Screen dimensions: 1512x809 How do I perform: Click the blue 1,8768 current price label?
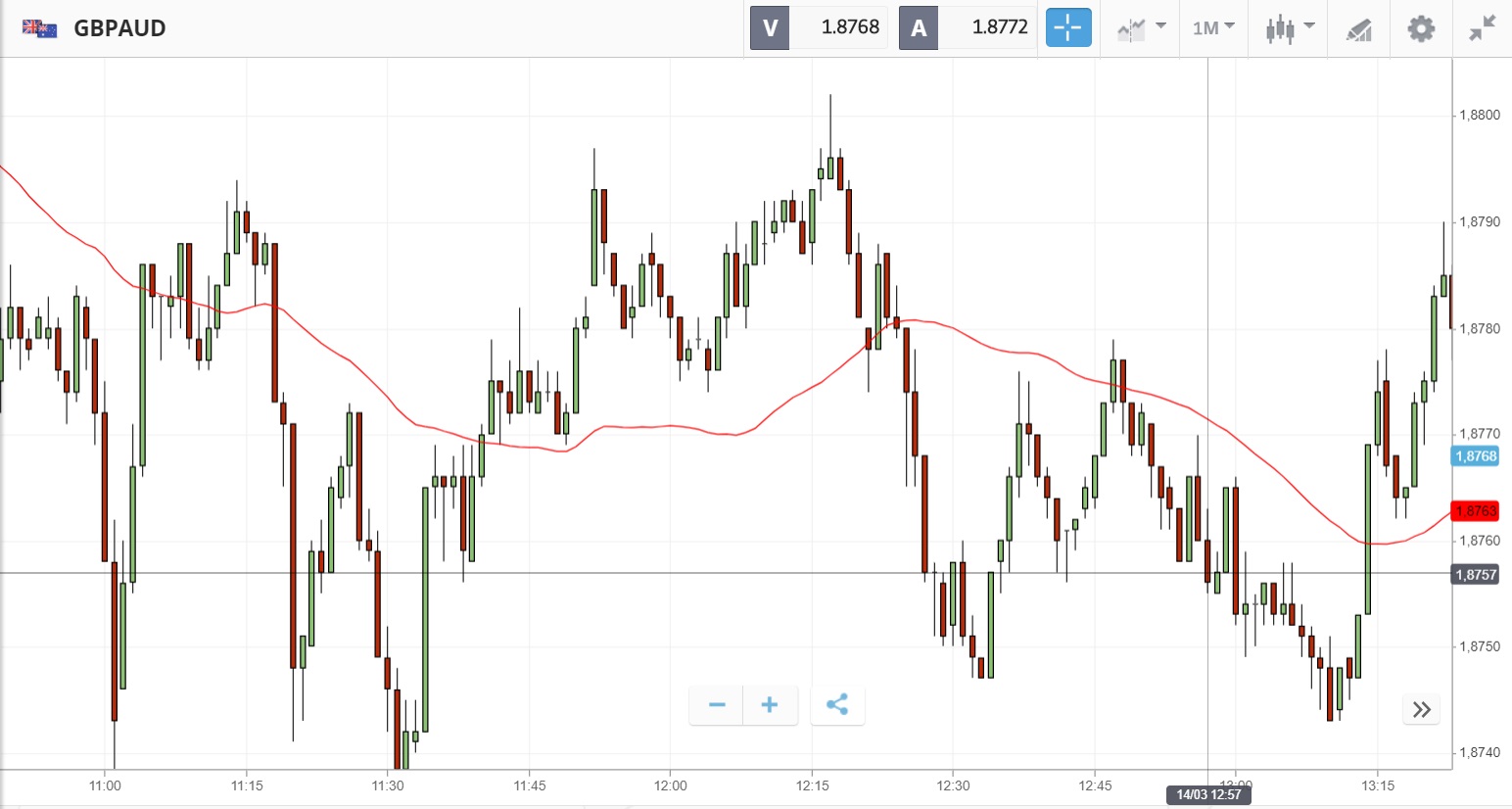point(1476,456)
